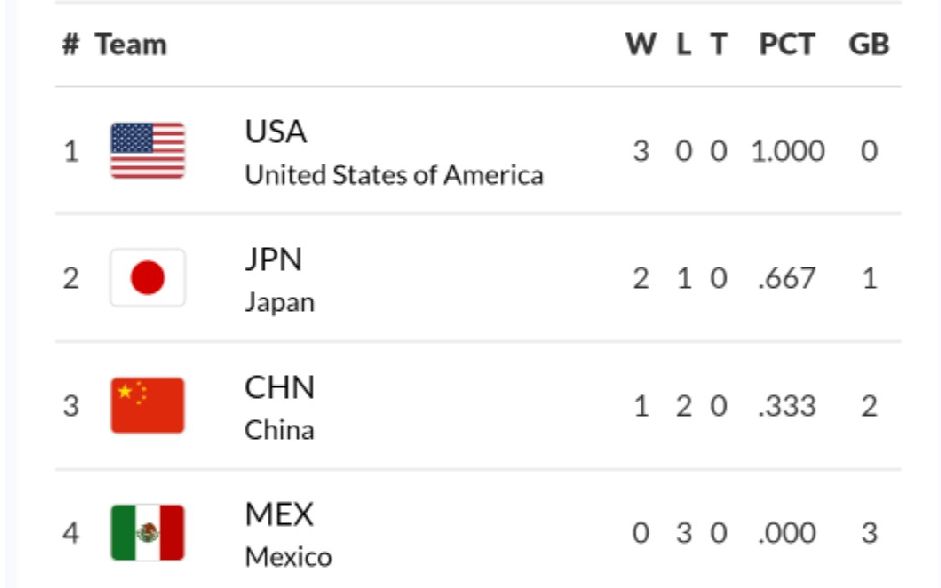Select the W column header
The height and width of the screenshot is (588, 941).
[640, 45]
